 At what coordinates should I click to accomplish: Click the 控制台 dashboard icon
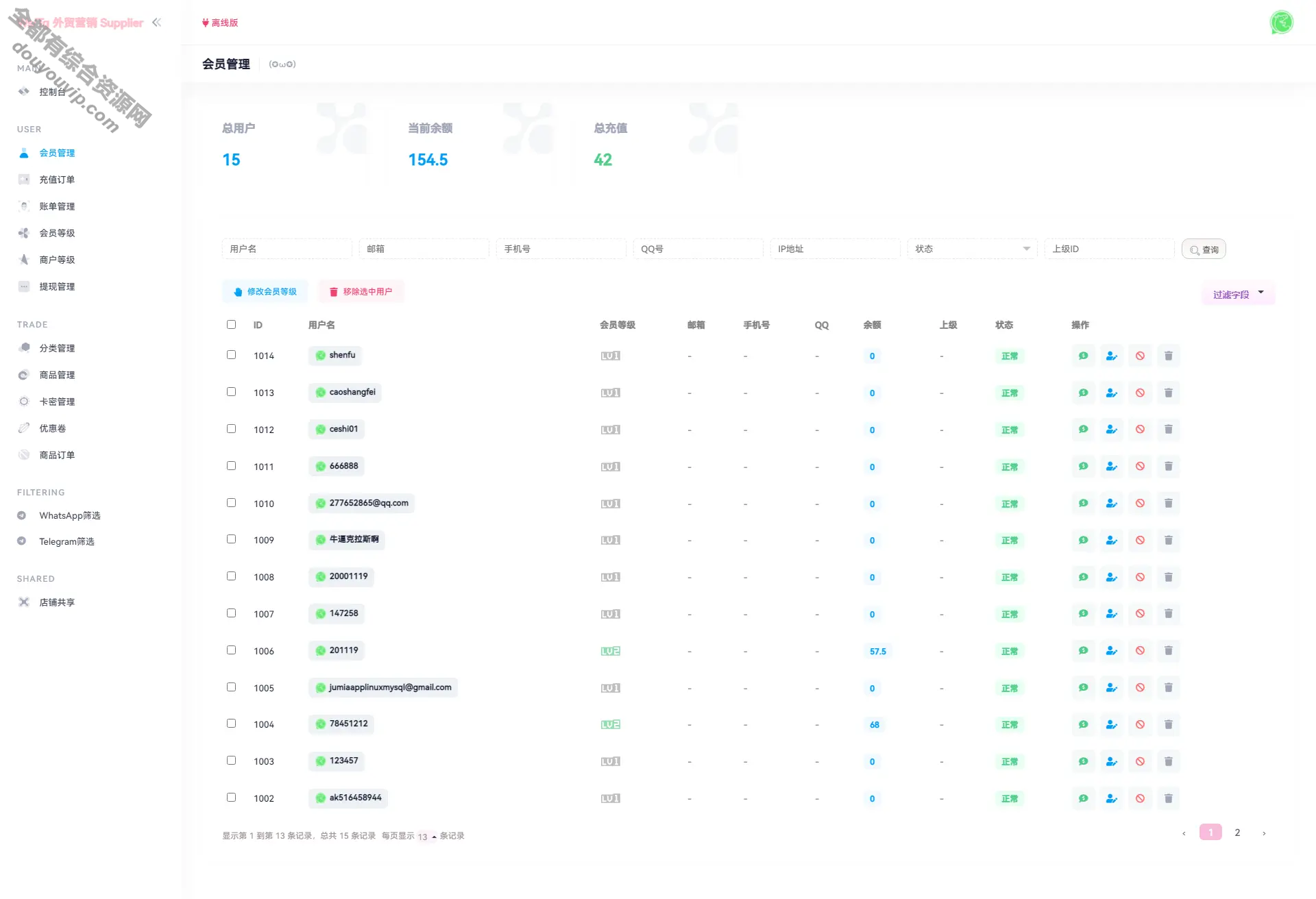tap(24, 92)
